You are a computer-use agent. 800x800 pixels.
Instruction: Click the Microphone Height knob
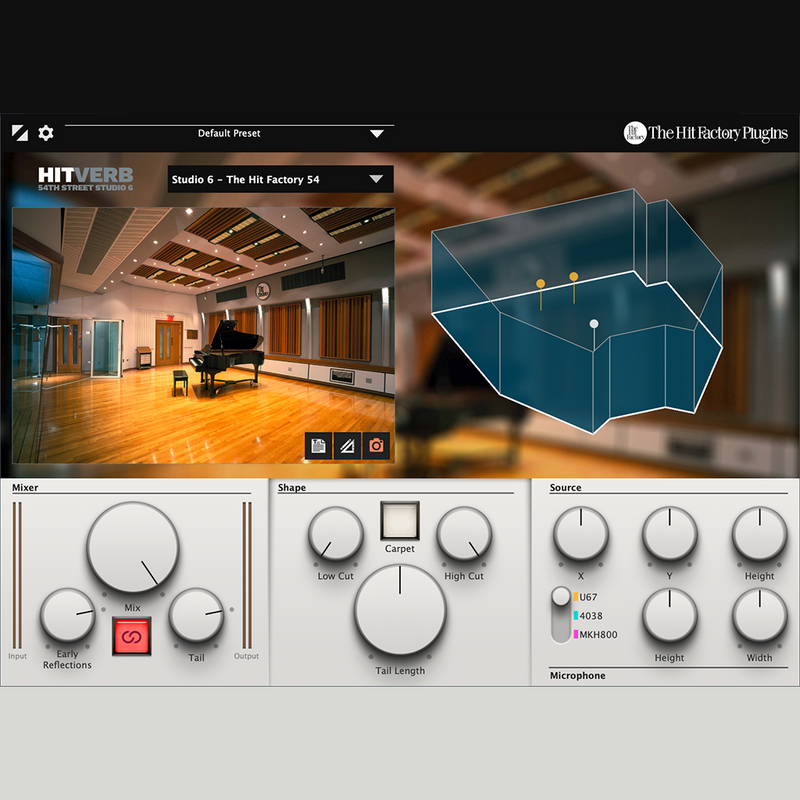[669, 615]
